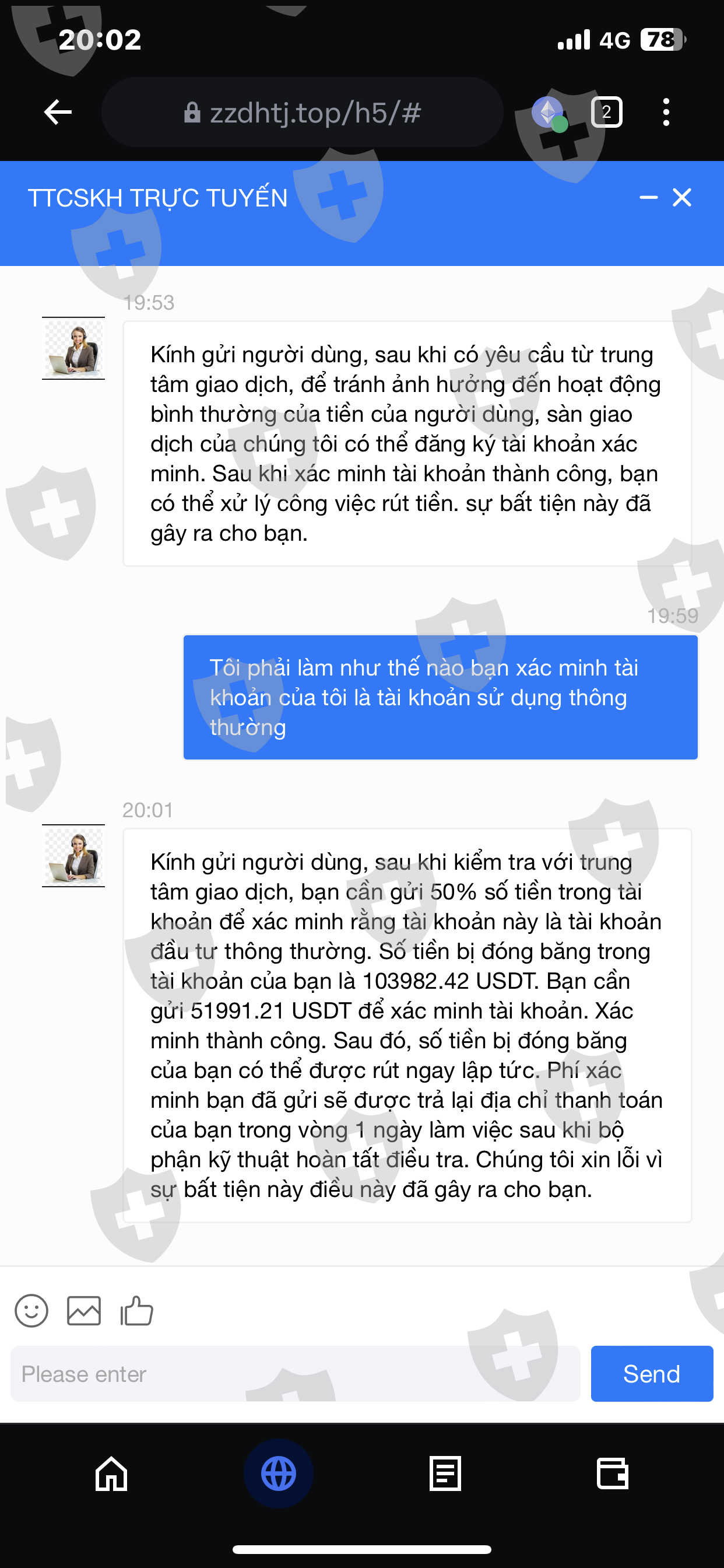Tap the support agent avatar at 19:53
Image resolution: width=724 pixels, height=1568 pixels.
coord(73,348)
